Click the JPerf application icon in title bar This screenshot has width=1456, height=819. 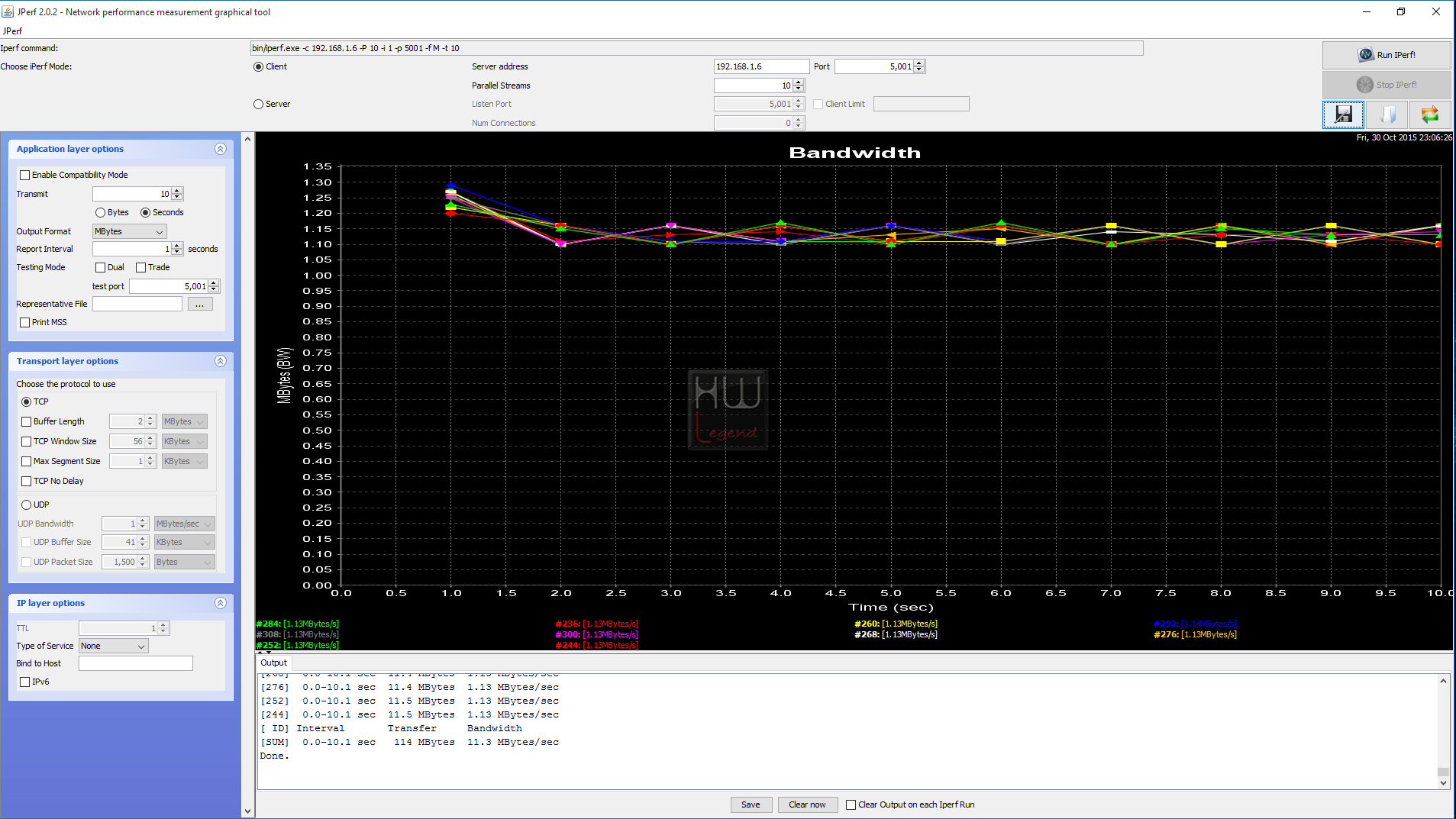pos(8,11)
